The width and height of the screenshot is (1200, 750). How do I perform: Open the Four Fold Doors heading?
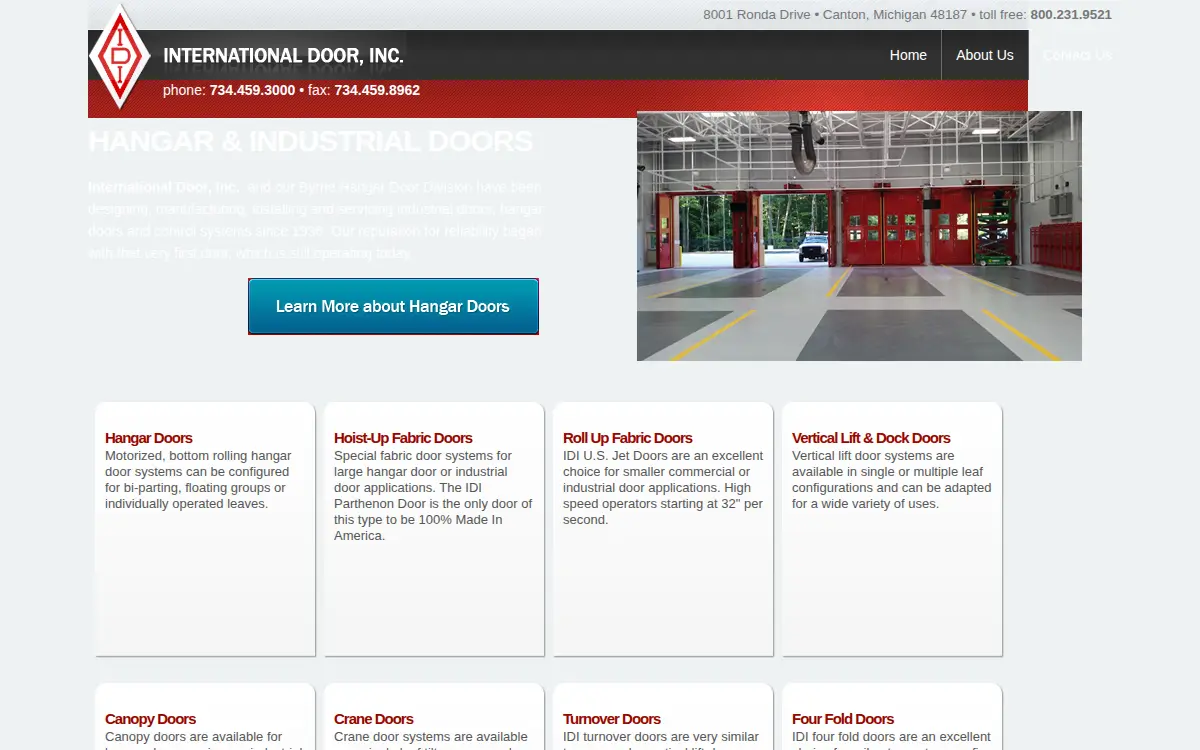click(842, 719)
